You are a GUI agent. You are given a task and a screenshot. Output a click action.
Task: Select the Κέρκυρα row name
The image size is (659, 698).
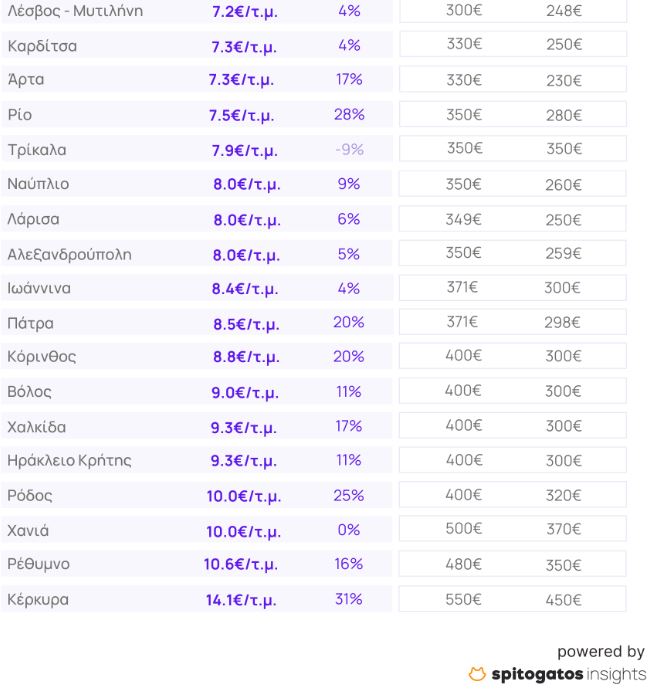[x=38, y=600]
